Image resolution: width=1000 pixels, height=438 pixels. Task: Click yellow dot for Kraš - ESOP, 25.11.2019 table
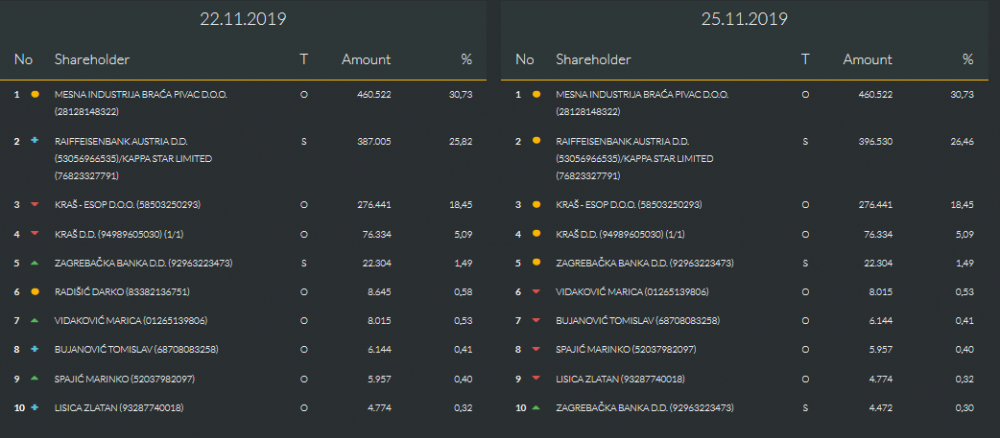click(x=536, y=205)
